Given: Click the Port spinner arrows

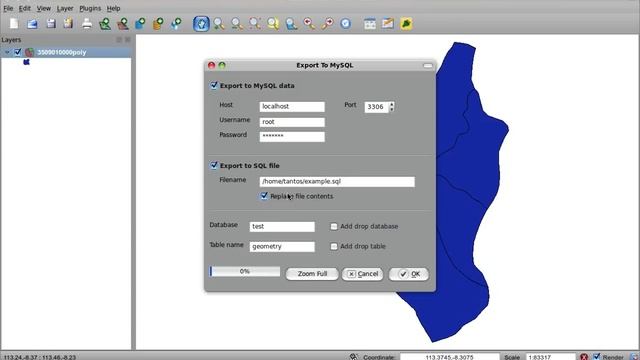Looking at the screenshot, I should point(392,107).
